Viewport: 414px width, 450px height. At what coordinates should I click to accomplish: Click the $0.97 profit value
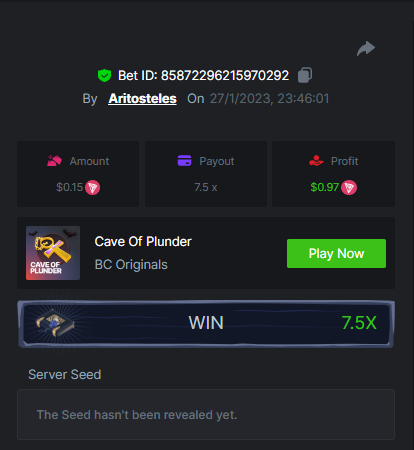click(324, 187)
